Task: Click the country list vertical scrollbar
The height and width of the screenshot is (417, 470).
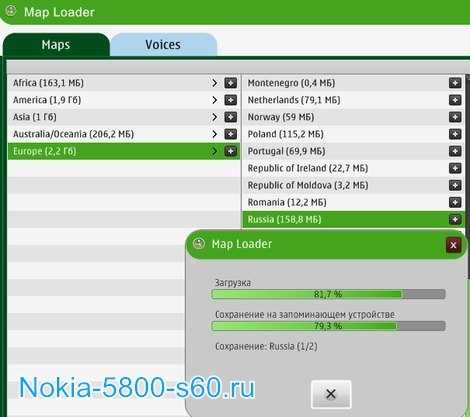Action: pos(467,177)
